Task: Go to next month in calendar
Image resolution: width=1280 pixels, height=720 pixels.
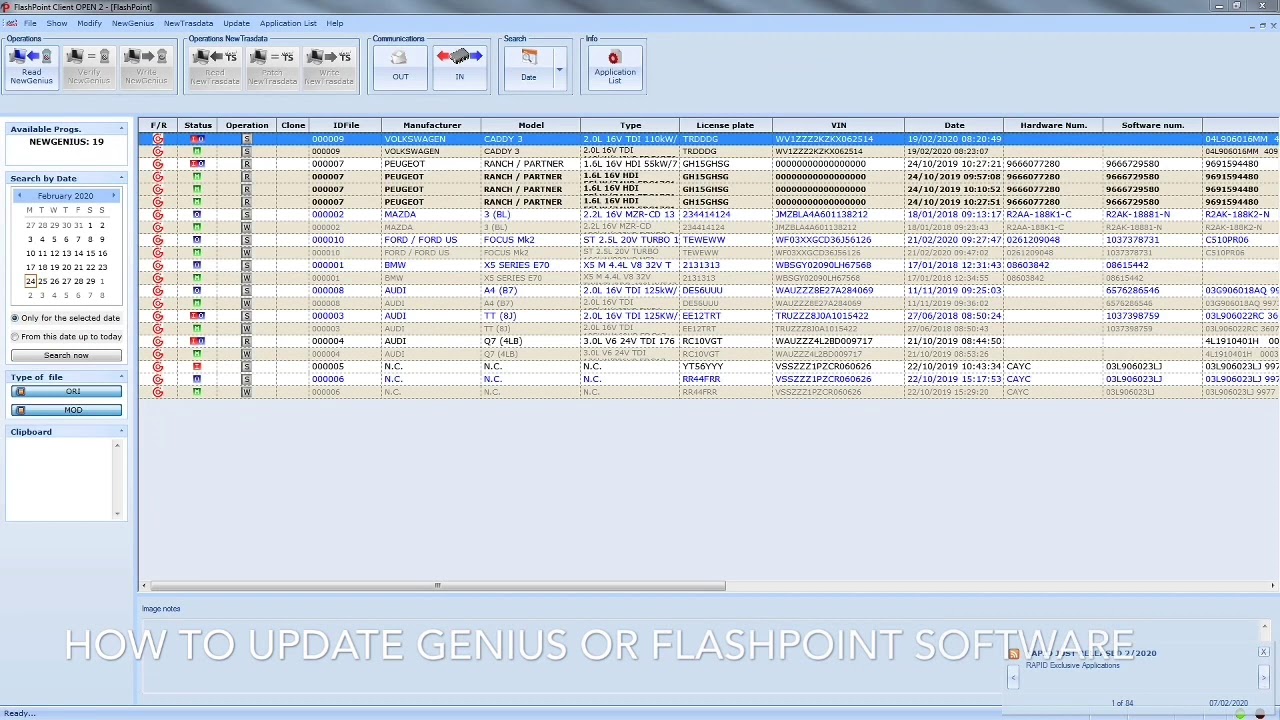Action: tap(116, 196)
